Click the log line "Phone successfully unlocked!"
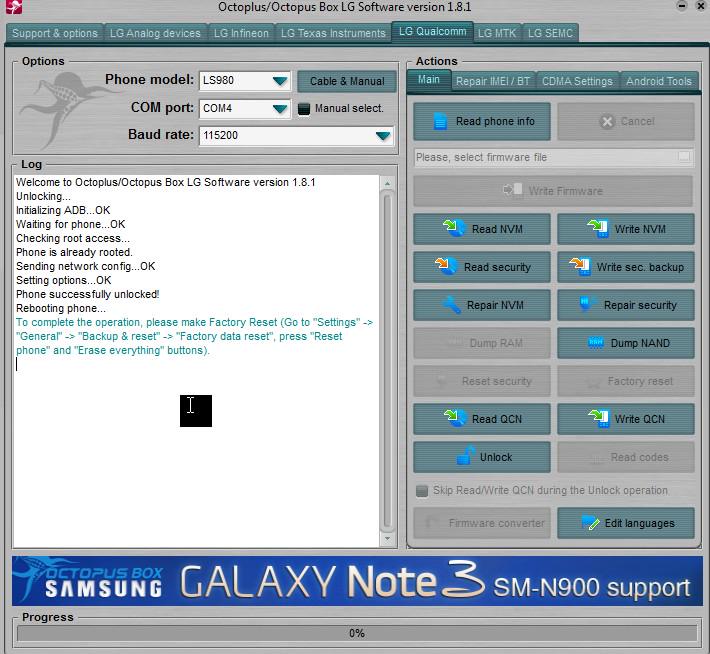Image resolution: width=710 pixels, height=654 pixels. (87, 294)
